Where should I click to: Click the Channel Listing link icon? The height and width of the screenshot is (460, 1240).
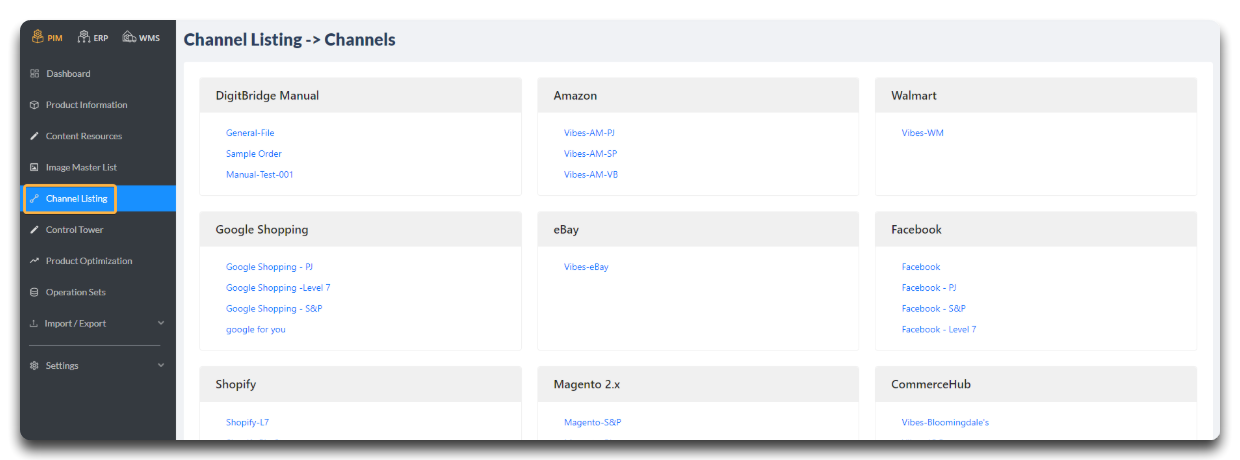(34, 198)
